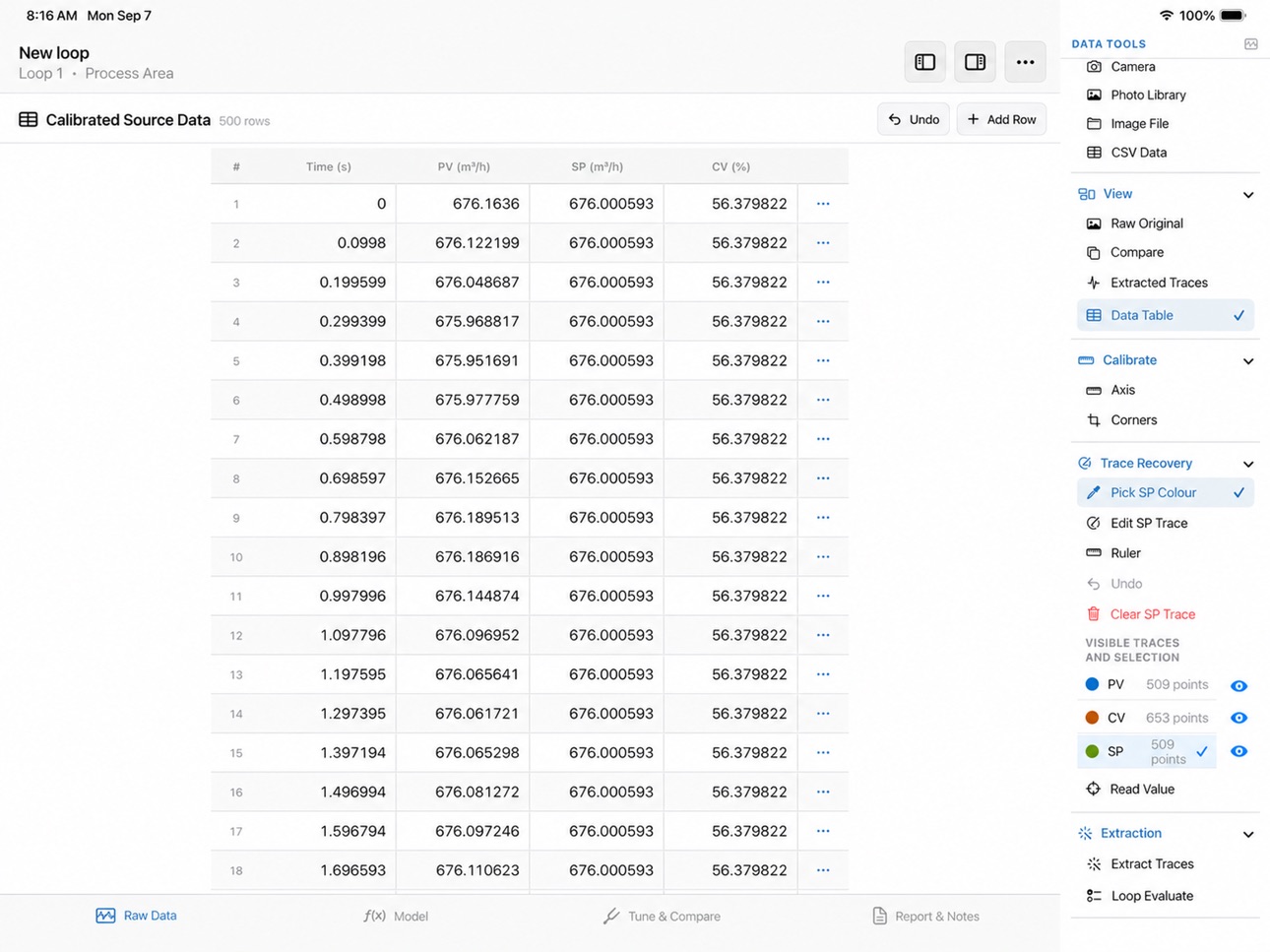The height and width of the screenshot is (952, 1270).
Task: Click the Undo button above table
Action: [x=914, y=119]
